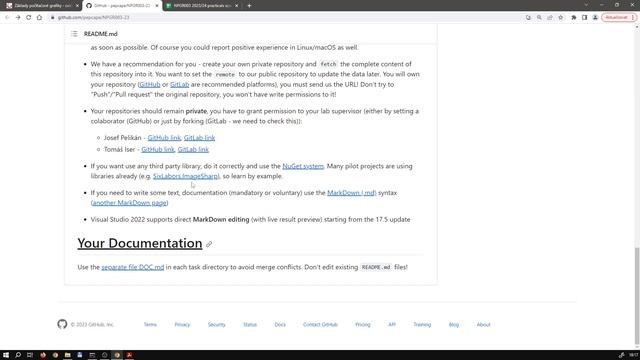The width and height of the screenshot is (640, 360).
Task: Open the separate file DOC.md link
Action: click(x=133, y=267)
